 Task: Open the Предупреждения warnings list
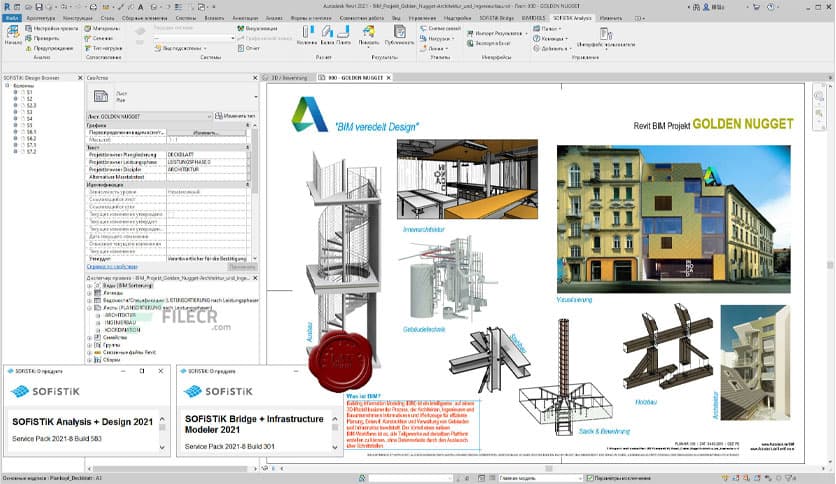tap(50, 49)
